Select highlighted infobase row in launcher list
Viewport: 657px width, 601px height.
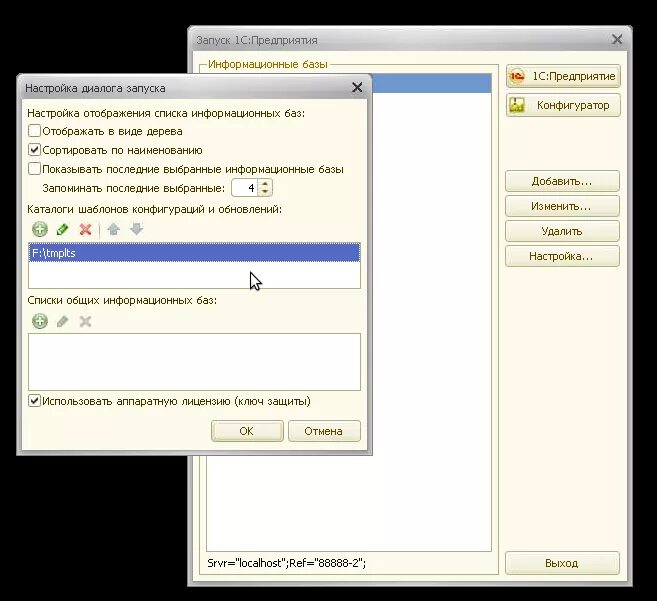[432, 83]
